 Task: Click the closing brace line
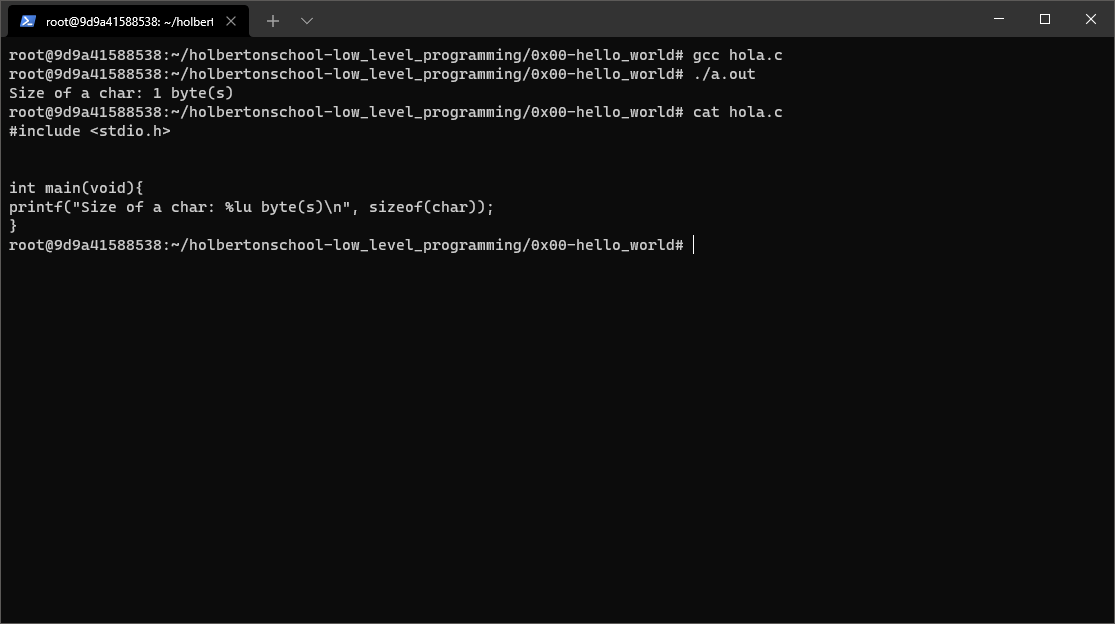tap(12, 225)
